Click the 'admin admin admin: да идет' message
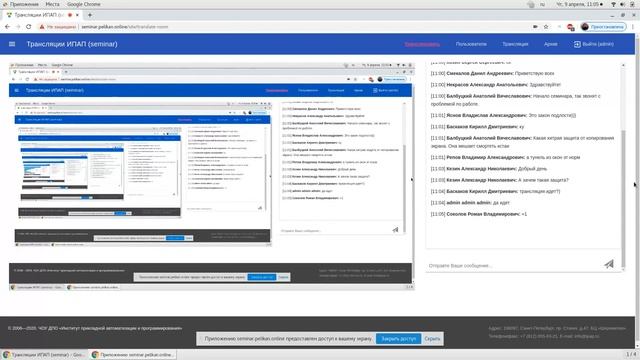The image size is (640, 360). [x=470, y=203]
